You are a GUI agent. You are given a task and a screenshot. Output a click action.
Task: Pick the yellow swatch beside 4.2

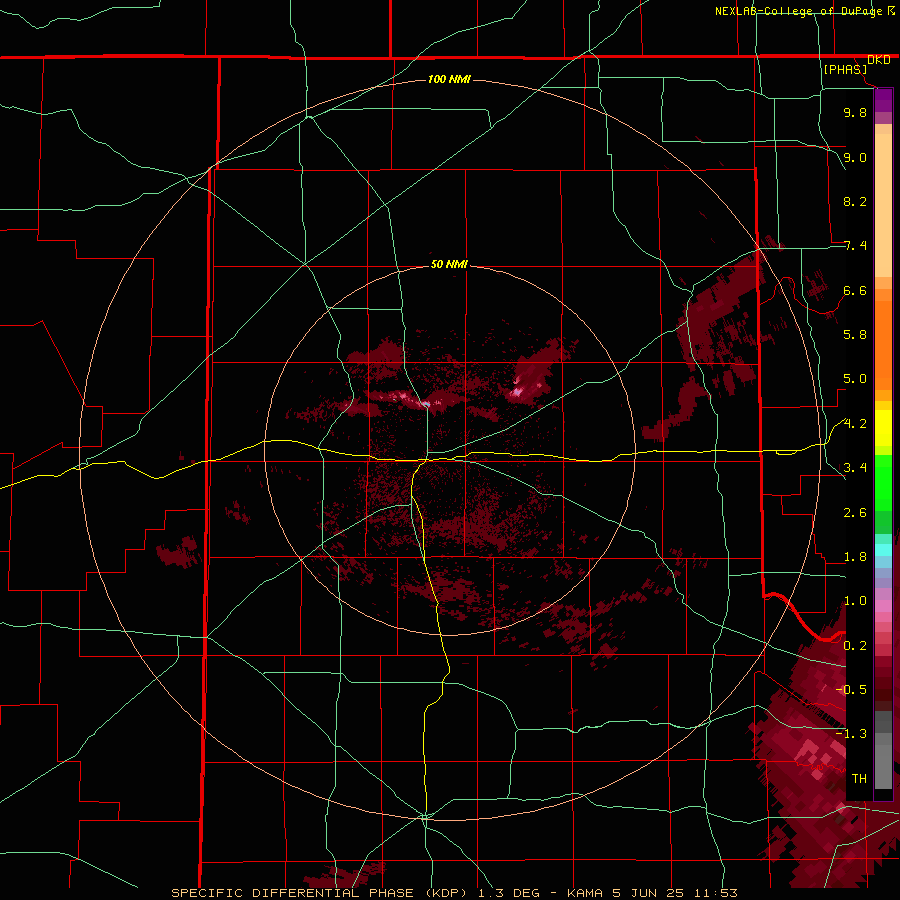pos(883,428)
